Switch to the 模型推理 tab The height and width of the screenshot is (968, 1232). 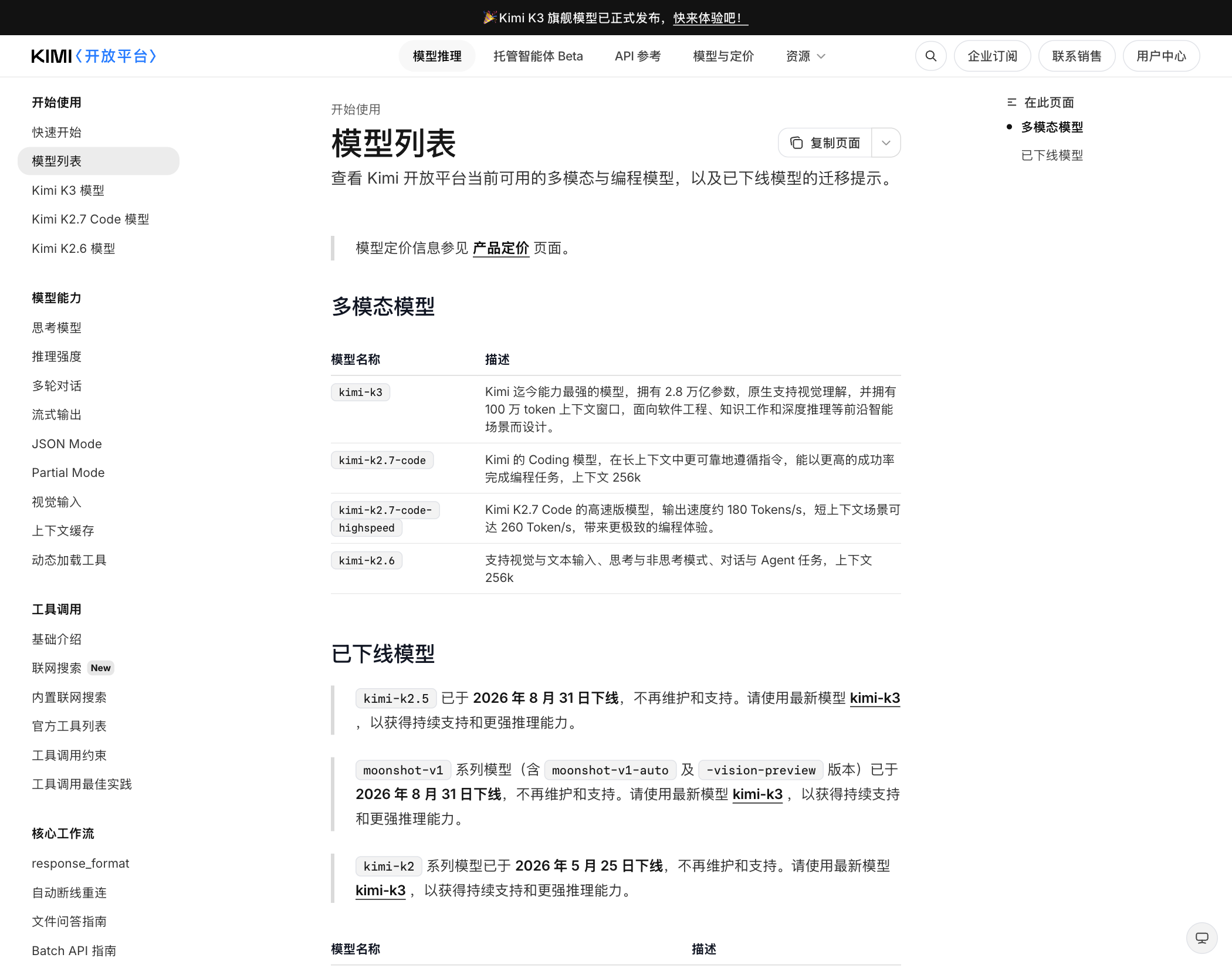tap(437, 56)
